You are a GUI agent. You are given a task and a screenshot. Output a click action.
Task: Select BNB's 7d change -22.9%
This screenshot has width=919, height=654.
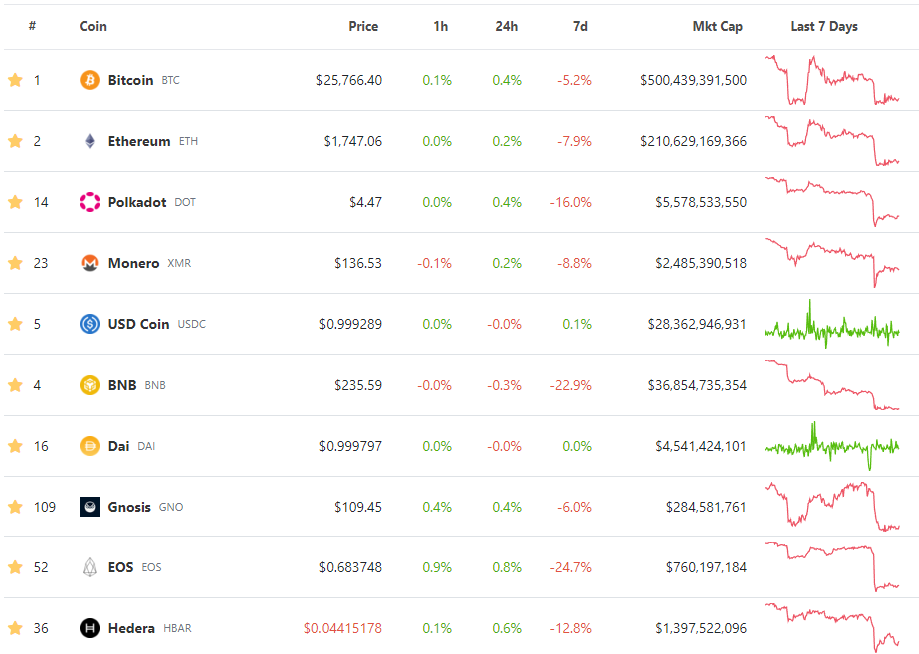[570, 385]
